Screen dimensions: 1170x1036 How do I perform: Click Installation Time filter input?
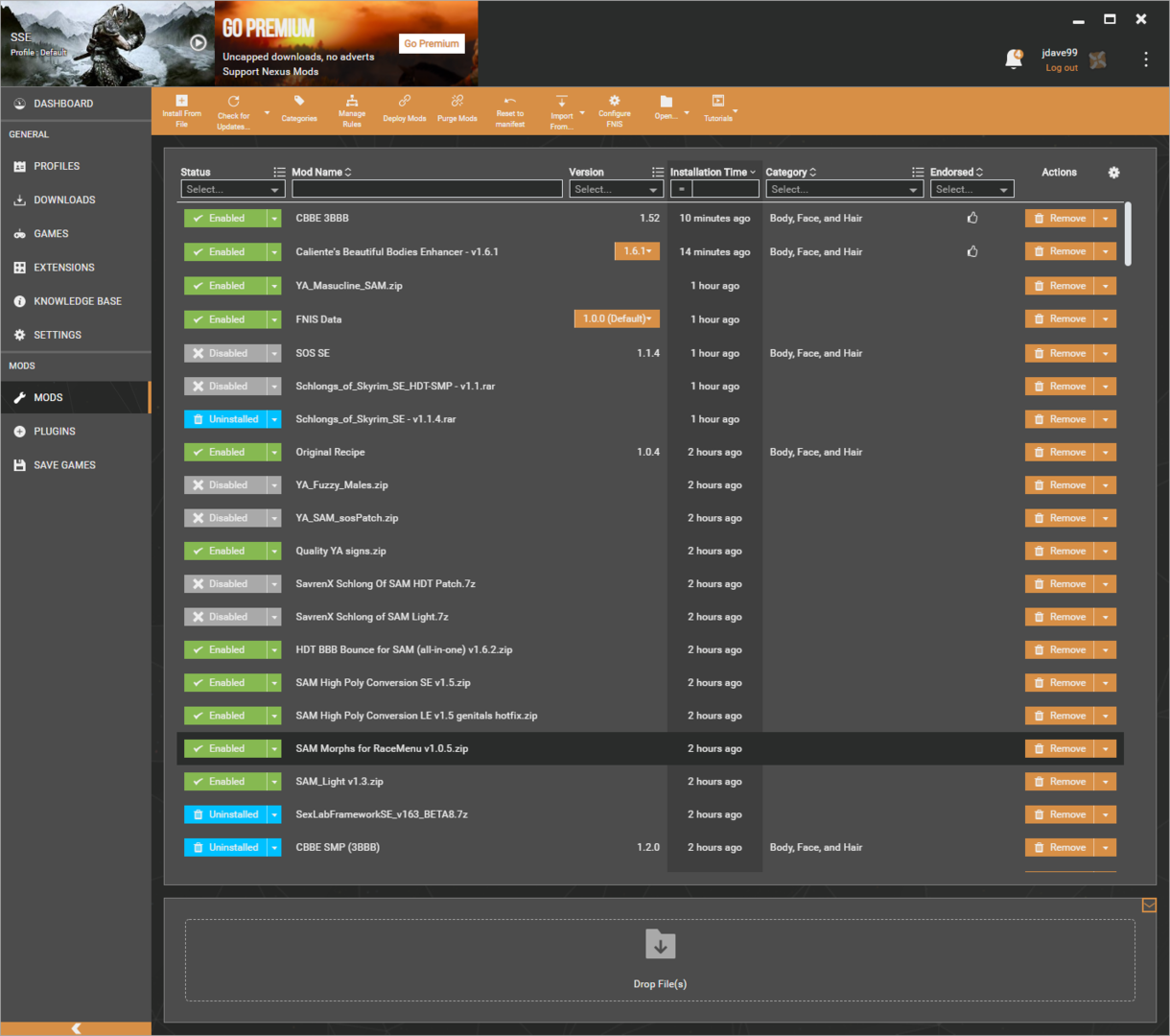click(x=726, y=189)
